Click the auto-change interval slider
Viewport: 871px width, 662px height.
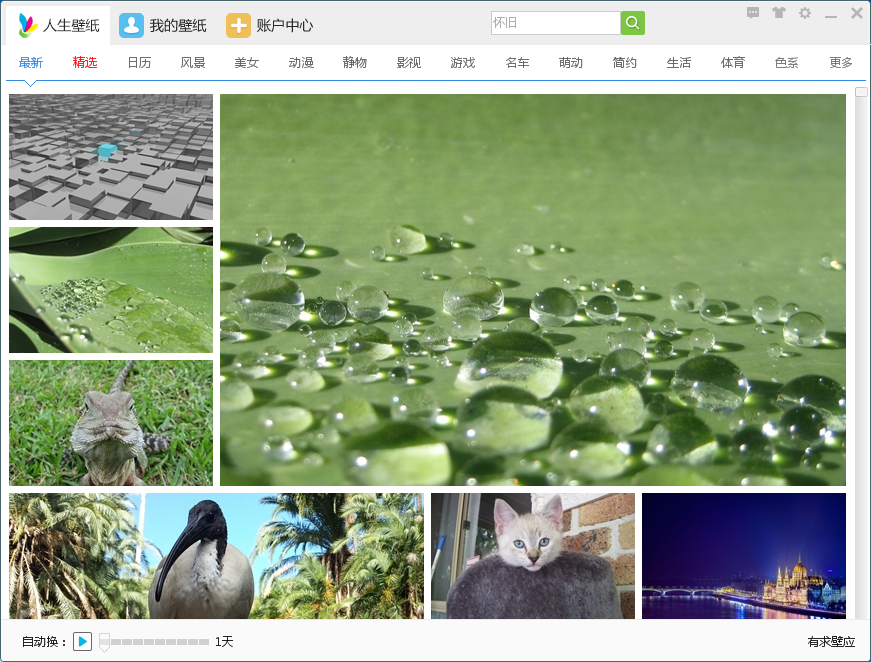(x=155, y=642)
